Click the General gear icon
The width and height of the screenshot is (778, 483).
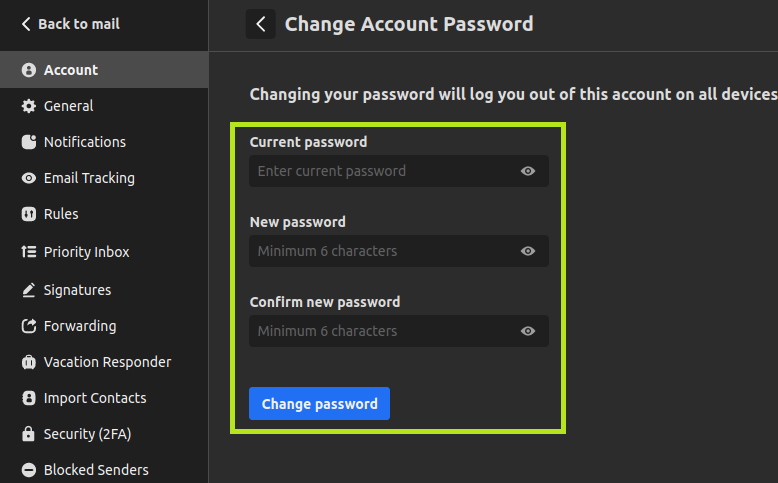[28, 106]
